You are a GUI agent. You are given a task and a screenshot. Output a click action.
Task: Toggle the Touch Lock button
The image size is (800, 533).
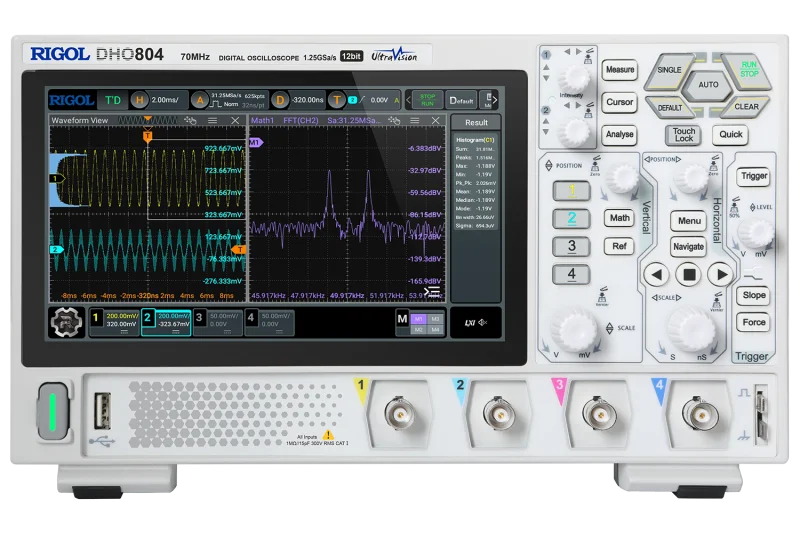(x=684, y=135)
